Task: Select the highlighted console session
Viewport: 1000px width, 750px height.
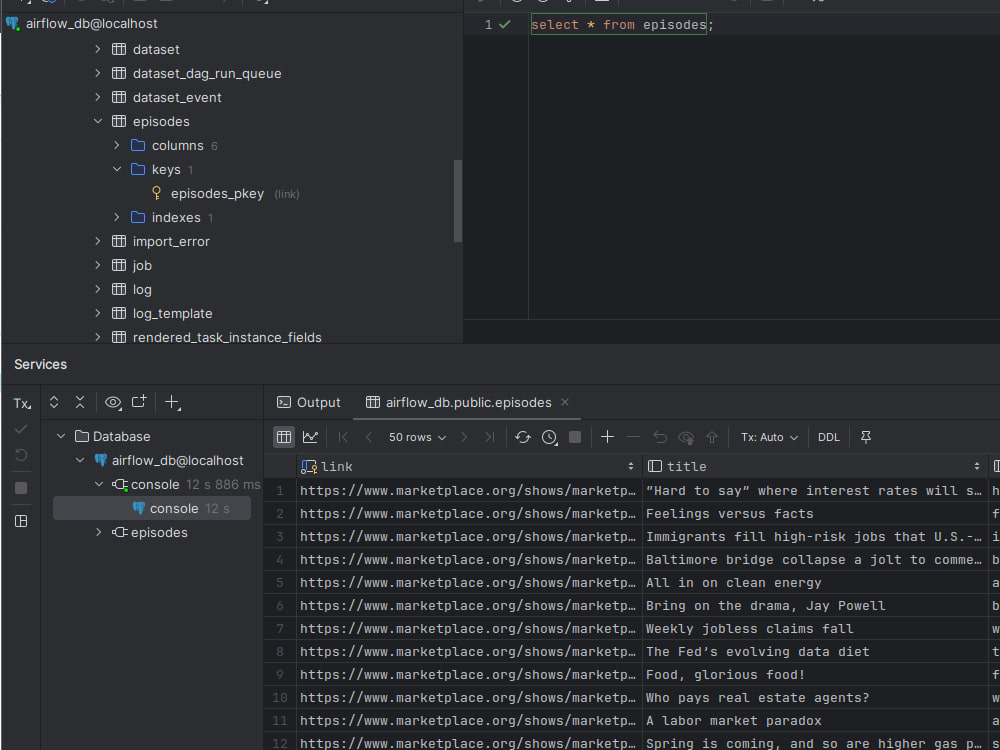Action: tap(152, 508)
